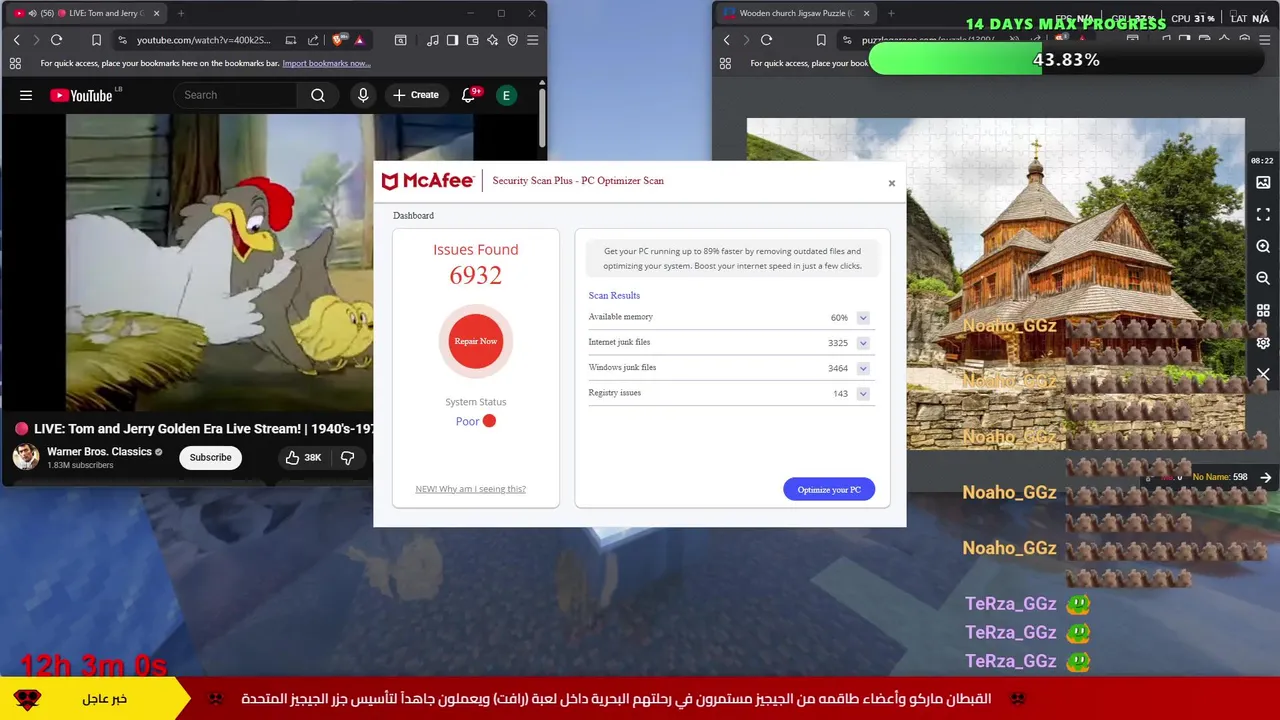Bookmark the puzzle page
This screenshot has width=1280, height=720.
click(821, 40)
